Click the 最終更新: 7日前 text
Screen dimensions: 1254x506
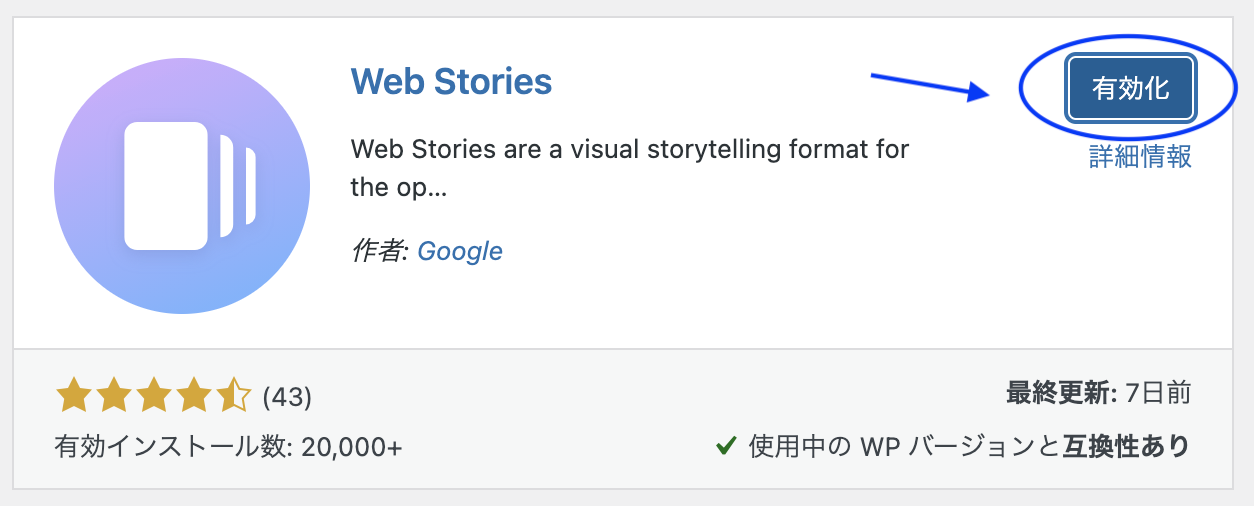click(1098, 393)
